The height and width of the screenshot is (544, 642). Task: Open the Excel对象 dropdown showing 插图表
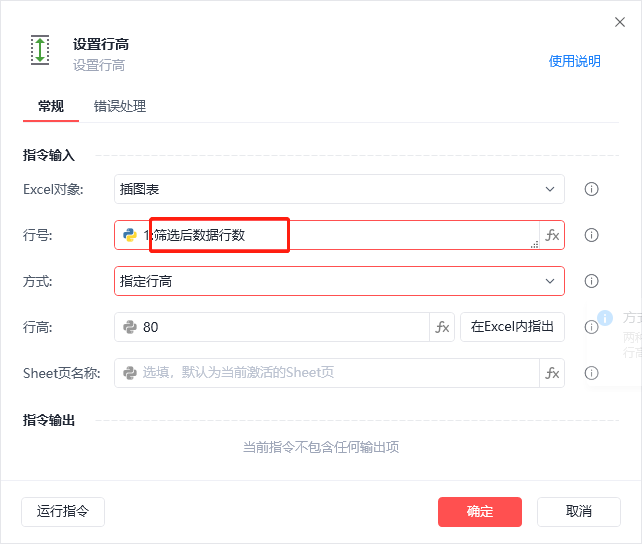(x=339, y=189)
